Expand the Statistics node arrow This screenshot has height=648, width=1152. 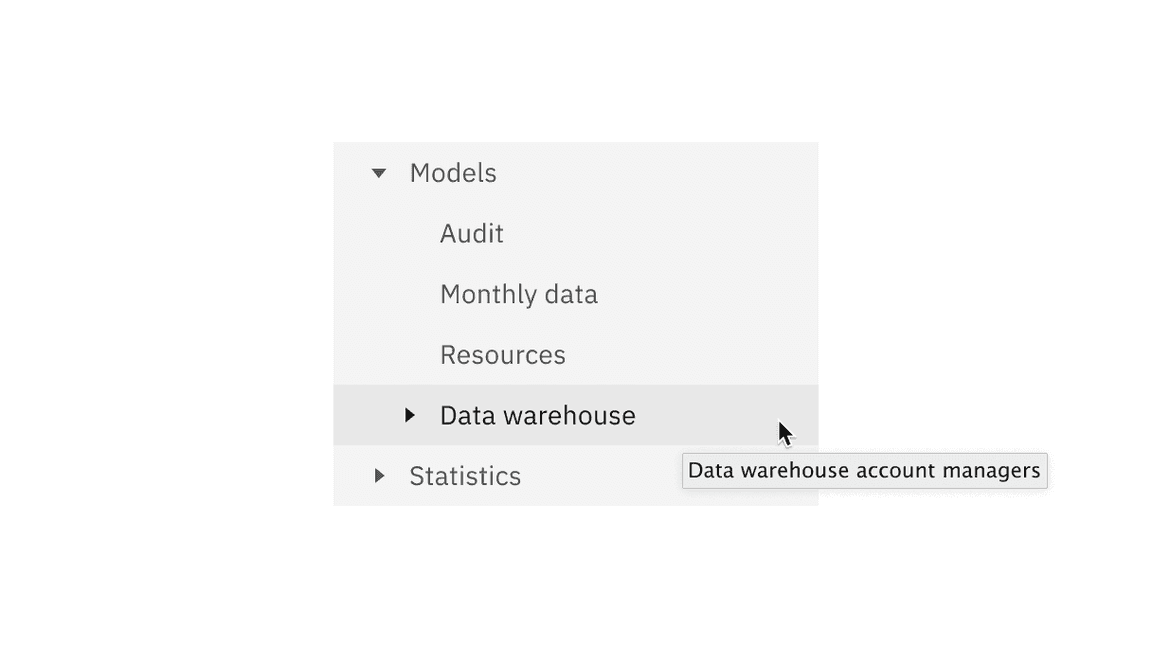coord(379,476)
